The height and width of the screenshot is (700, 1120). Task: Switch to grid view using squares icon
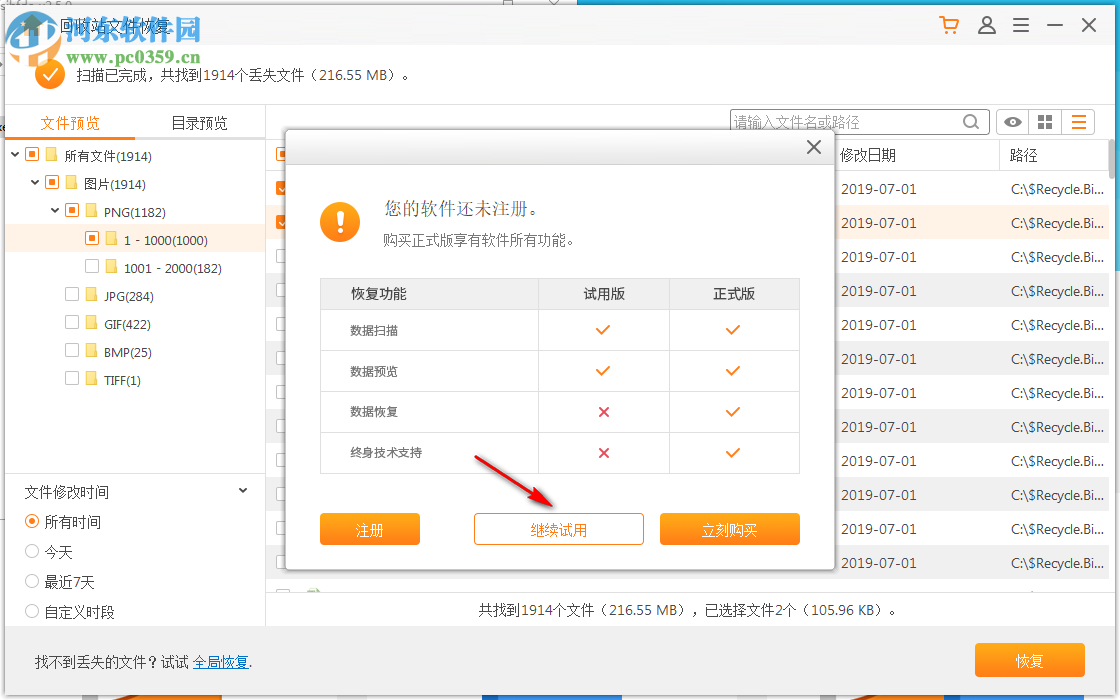pos(1045,121)
